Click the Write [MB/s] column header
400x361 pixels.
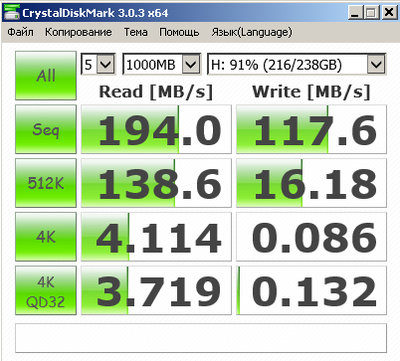coord(311,92)
